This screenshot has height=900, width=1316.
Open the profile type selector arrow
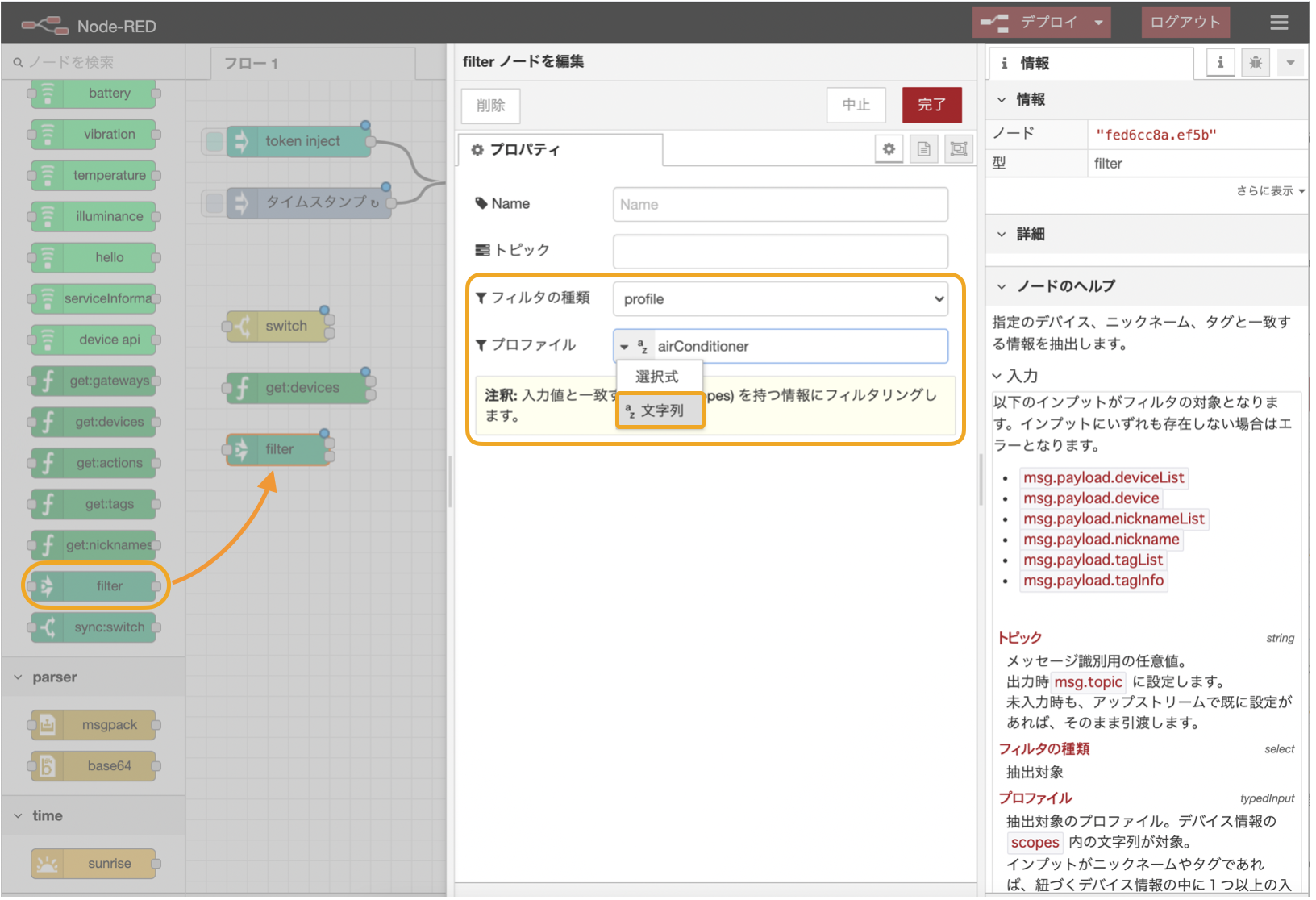click(x=626, y=347)
